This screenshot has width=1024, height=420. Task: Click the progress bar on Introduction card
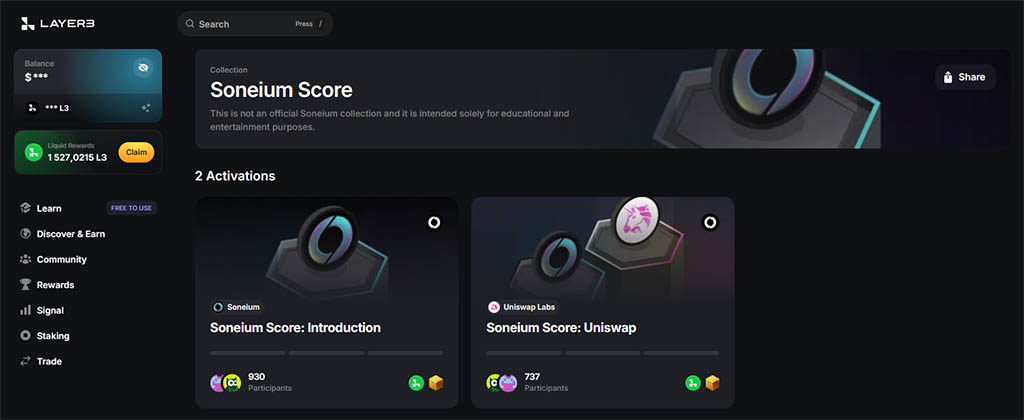point(327,353)
